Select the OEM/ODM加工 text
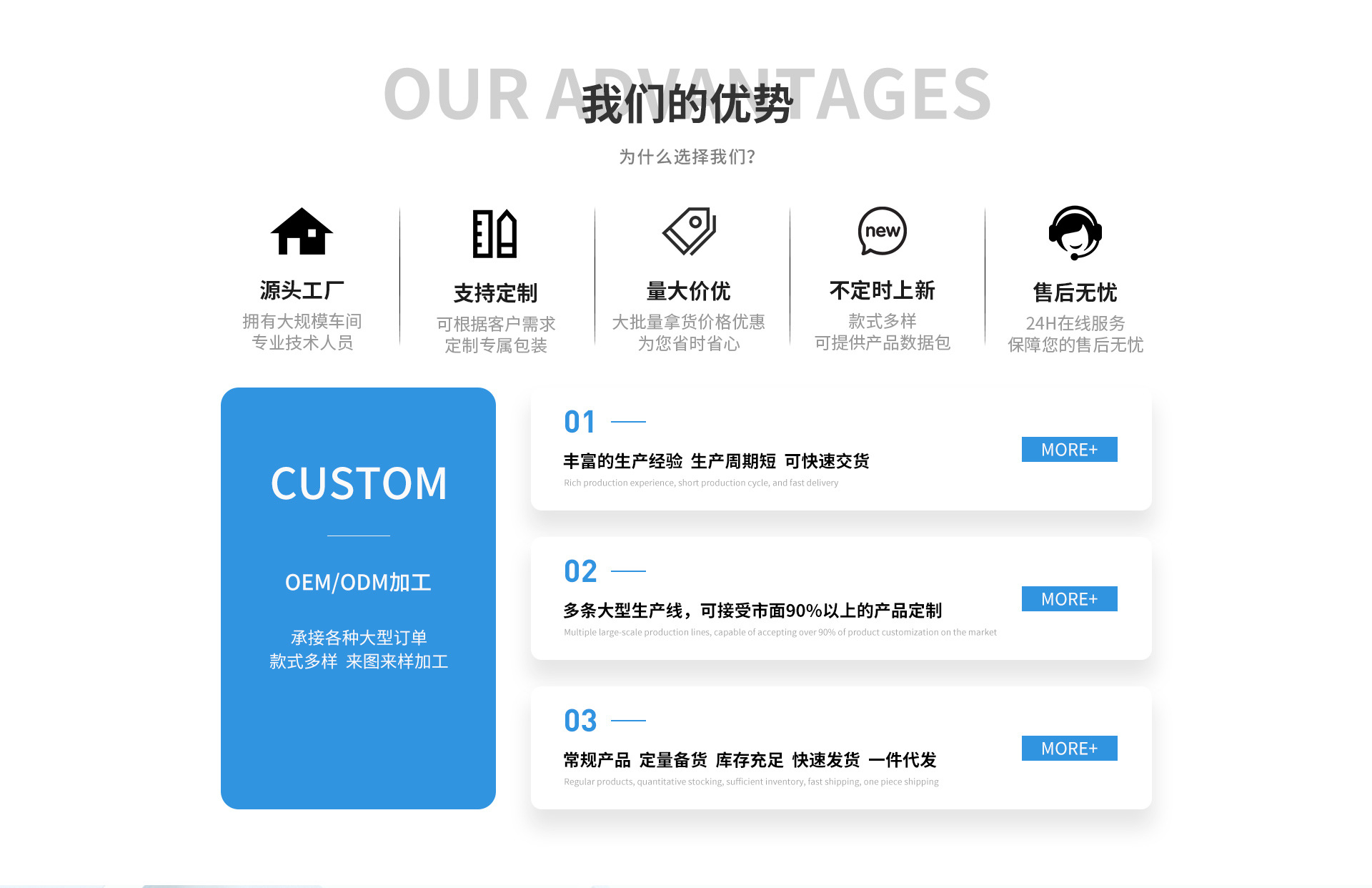Image resolution: width=1372 pixels, height=888 pixels. click(x=359, y=583)
